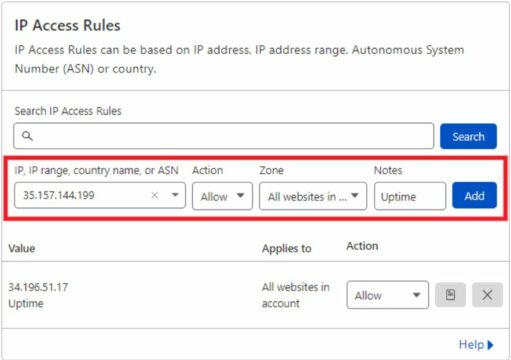Screen dimensions: 511x360
Task: Click the Notes field label
Action: click(388, 170)
